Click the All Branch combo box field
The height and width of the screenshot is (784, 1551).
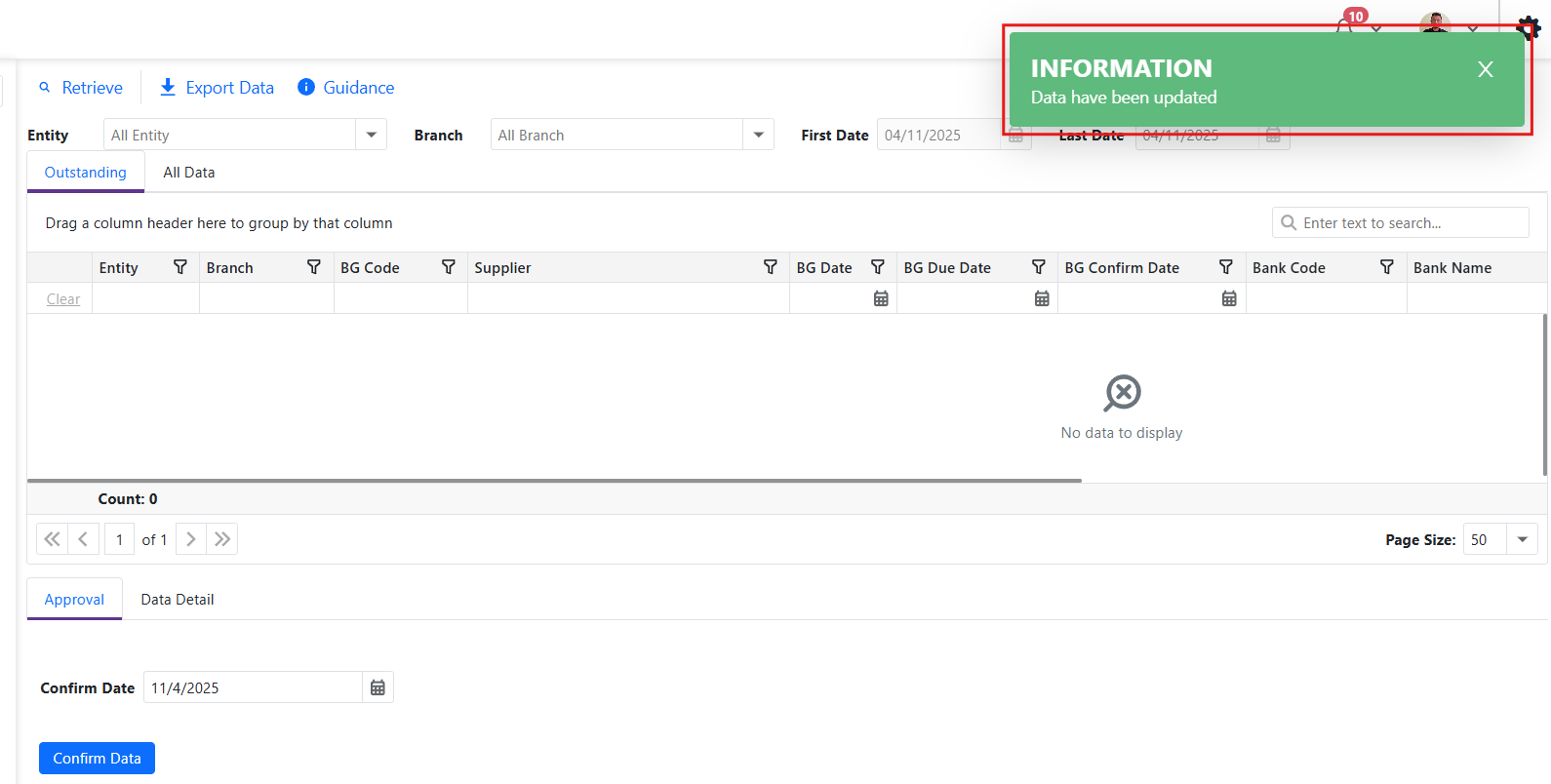click(616, 135)
